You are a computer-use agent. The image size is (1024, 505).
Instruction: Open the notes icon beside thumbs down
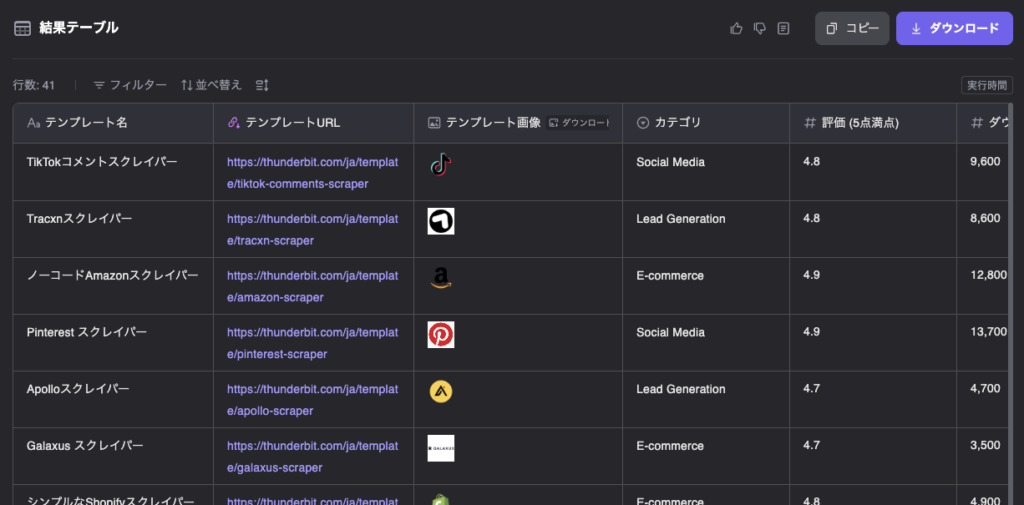point(783,28)
